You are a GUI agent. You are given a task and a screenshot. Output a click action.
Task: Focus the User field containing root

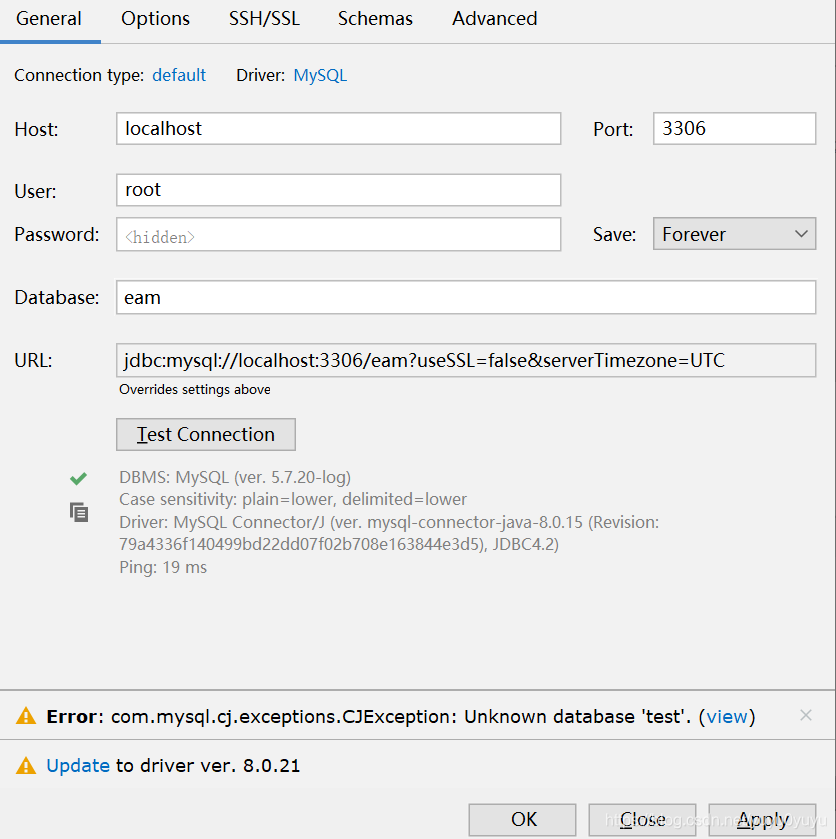click(338, 190)
